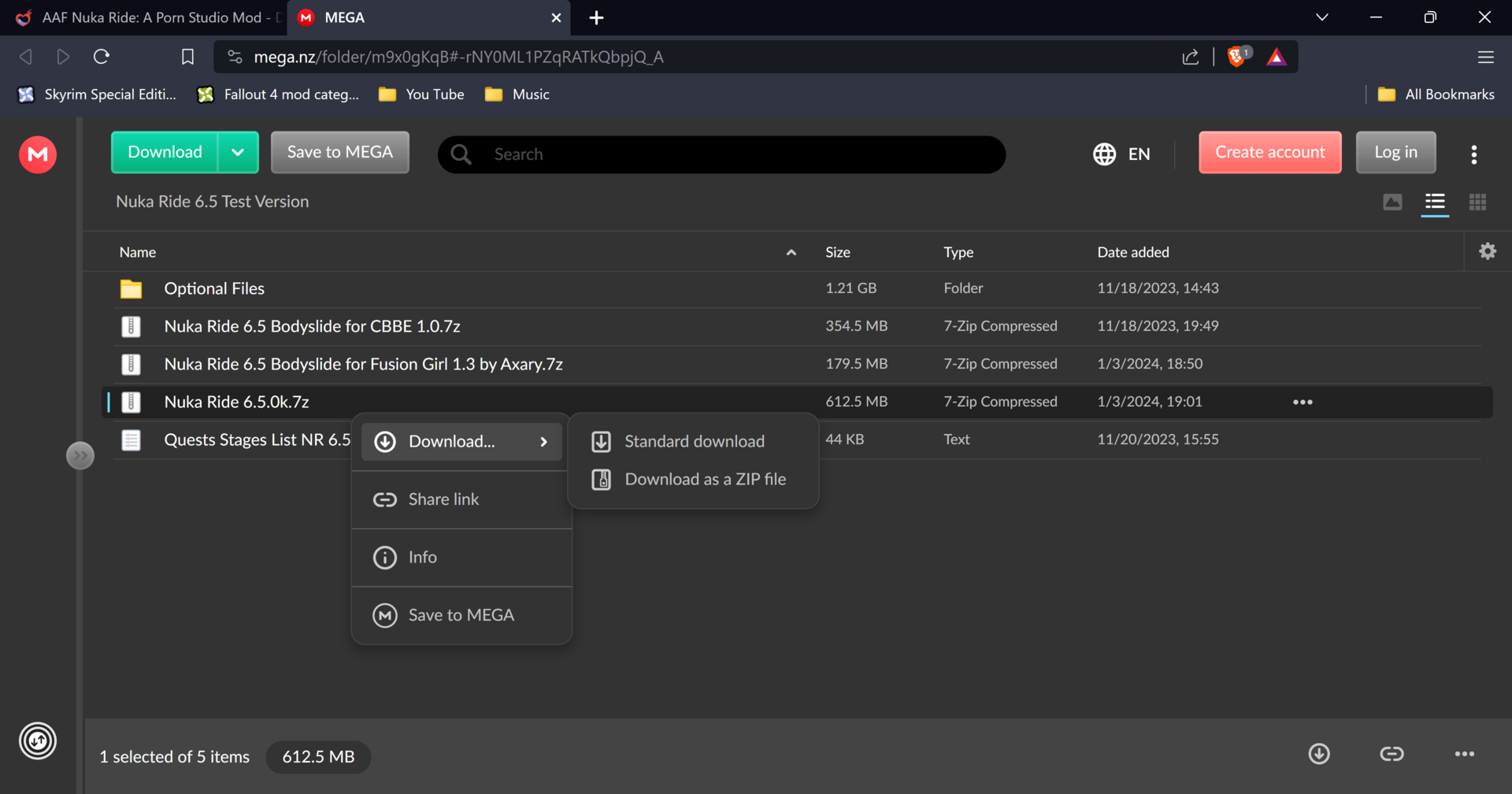Click the Quests Stages List text file icon

pos(131,440)
